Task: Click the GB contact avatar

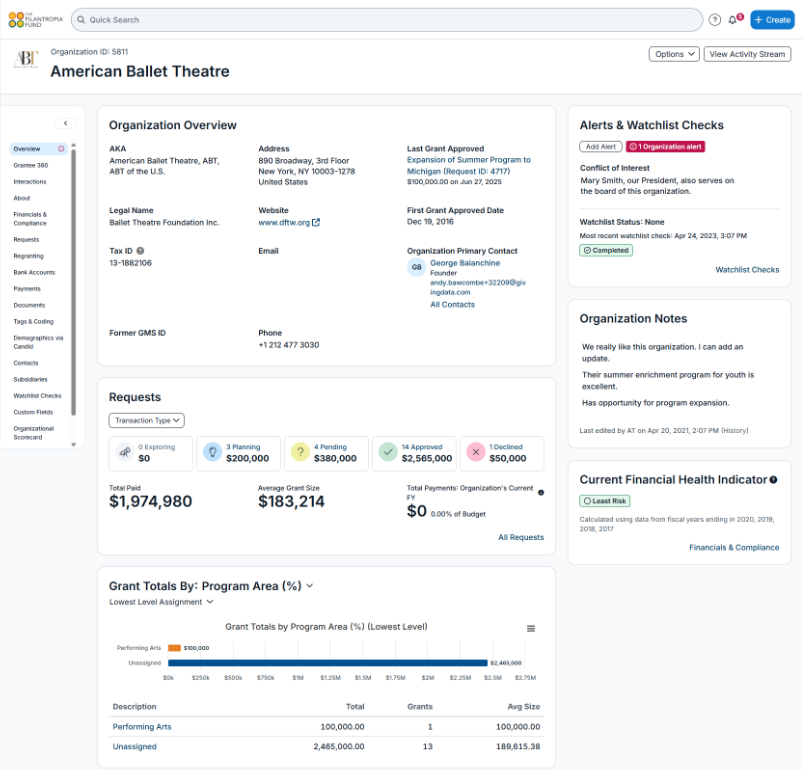Action: pyautogui.click(x=416, y=267)
